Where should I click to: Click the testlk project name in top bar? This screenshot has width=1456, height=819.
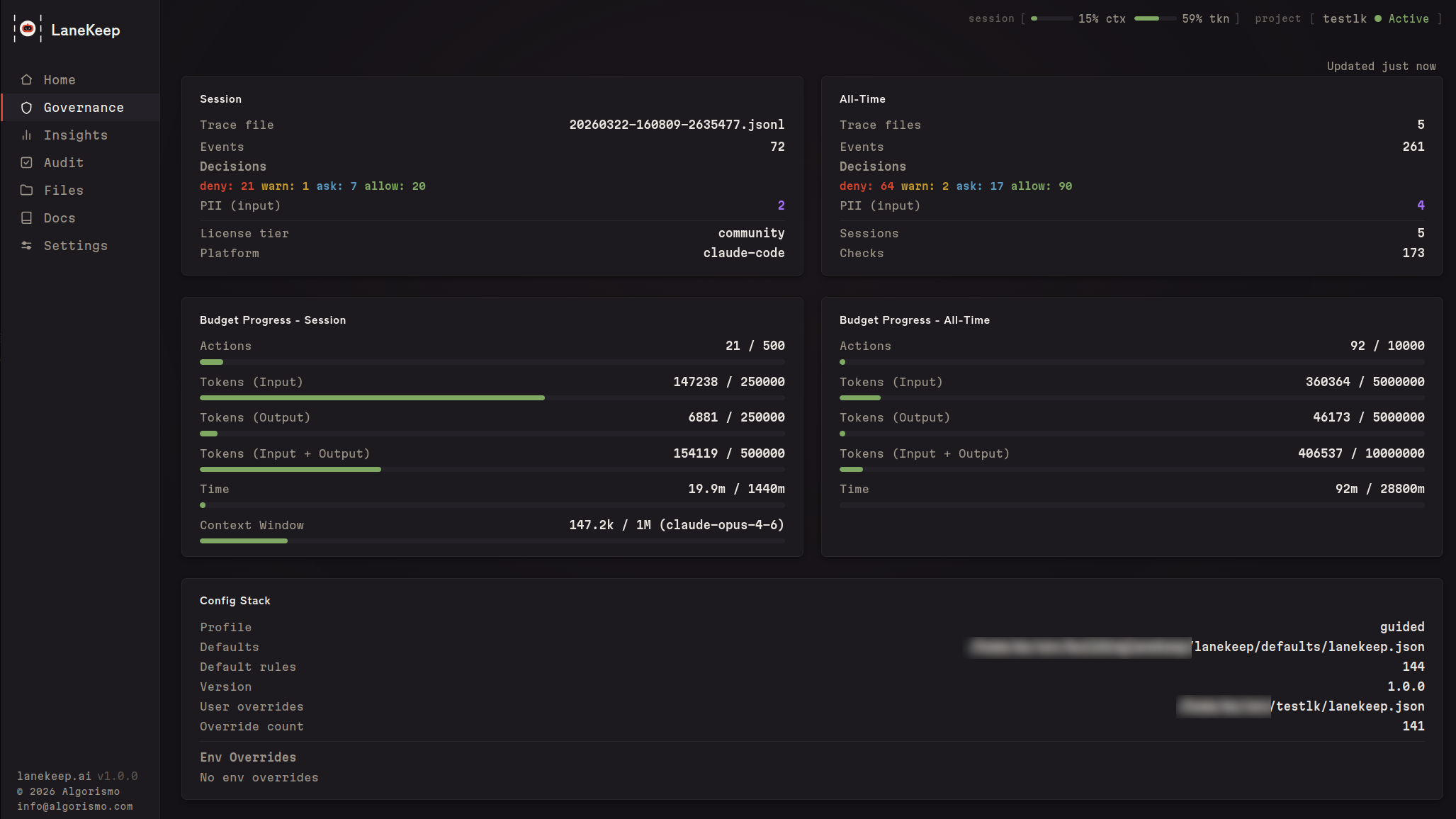(1344, 18)
